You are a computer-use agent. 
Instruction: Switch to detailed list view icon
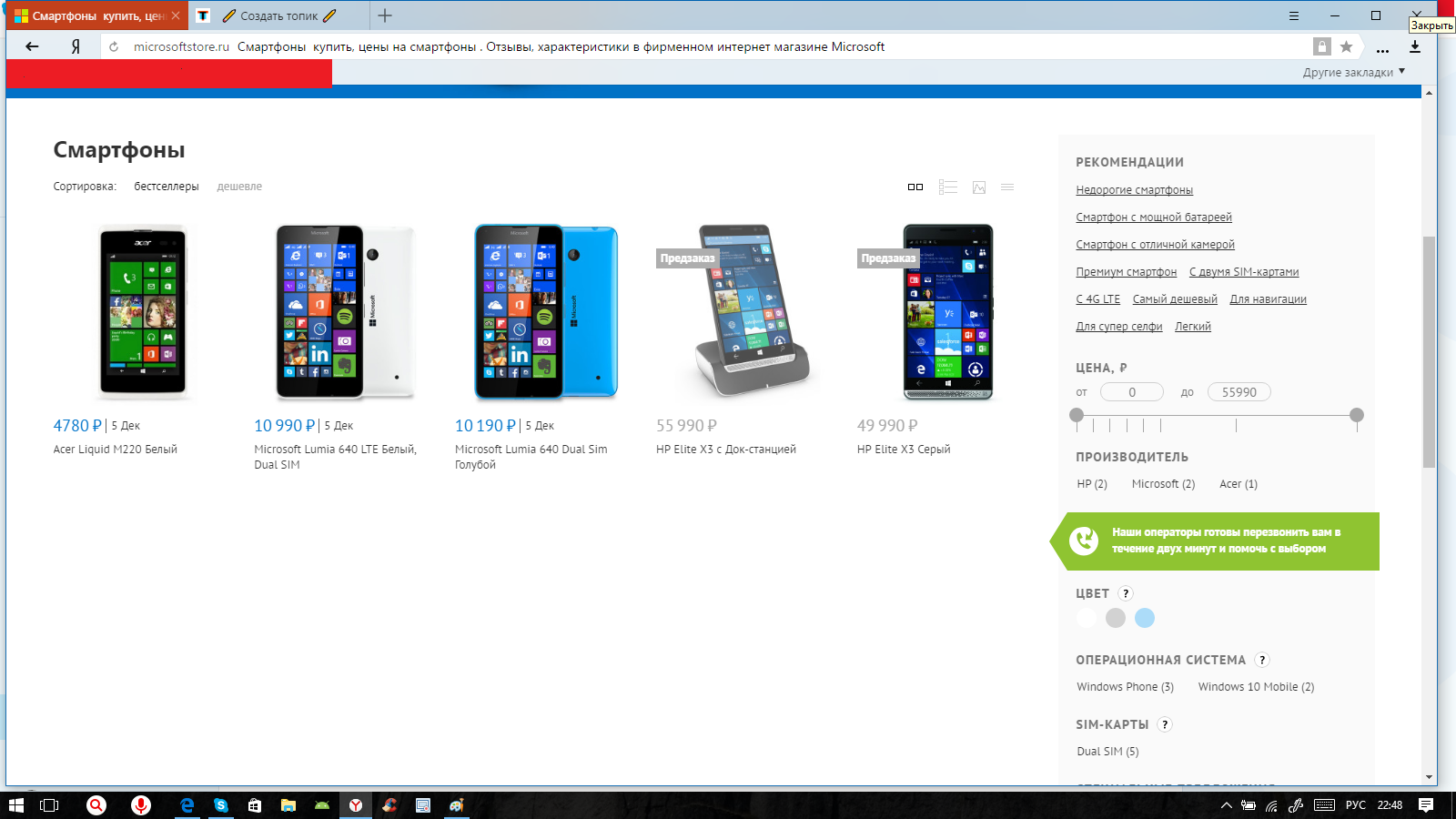pyautogui.click(x=948, y=187)
